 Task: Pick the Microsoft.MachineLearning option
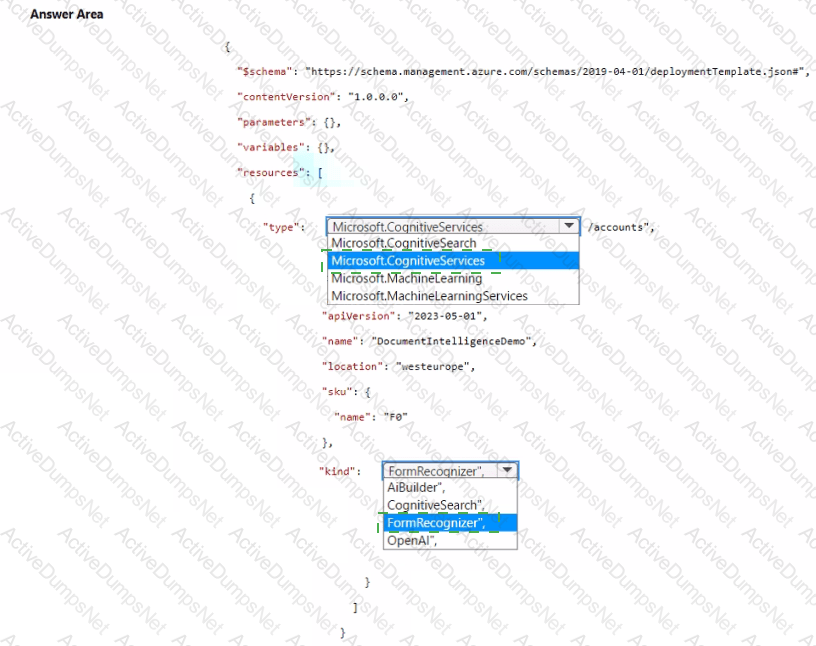point(406,278)
